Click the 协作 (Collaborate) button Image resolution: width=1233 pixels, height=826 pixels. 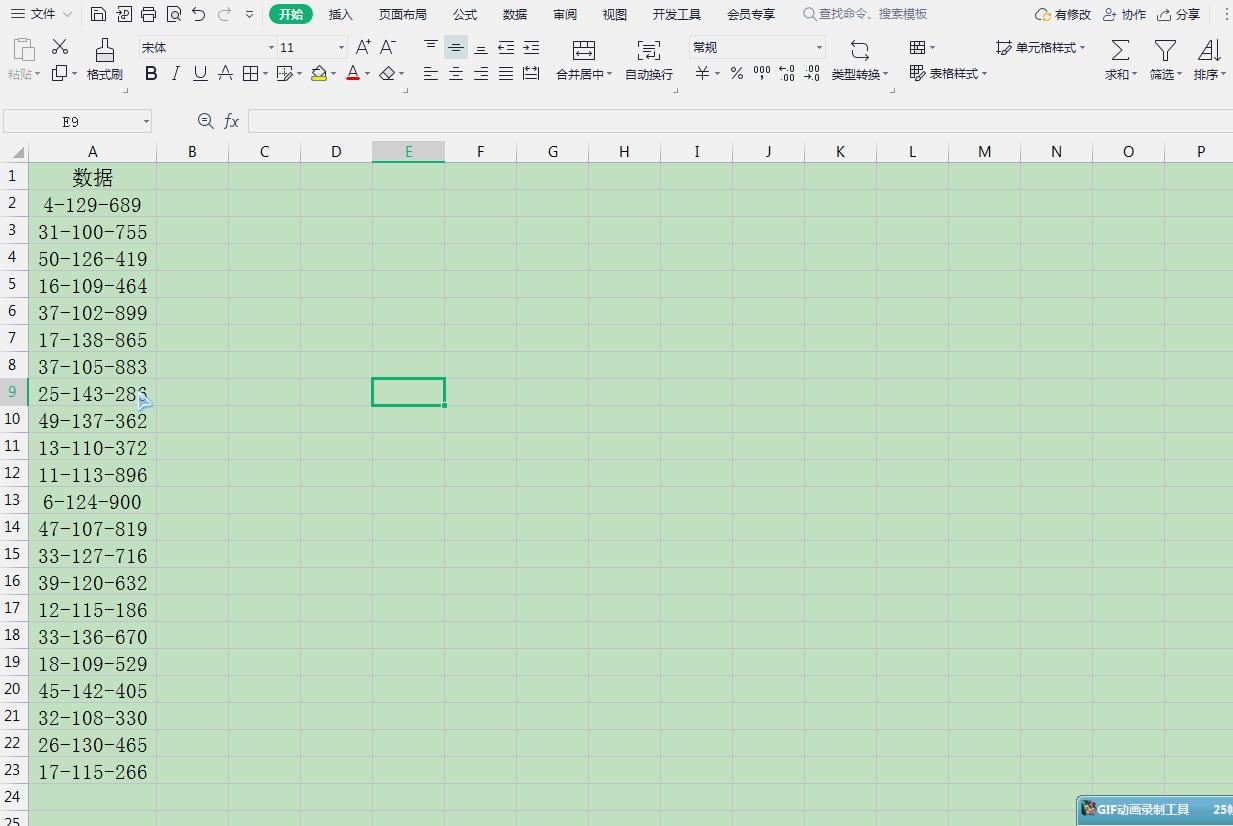coord(1125,14)
